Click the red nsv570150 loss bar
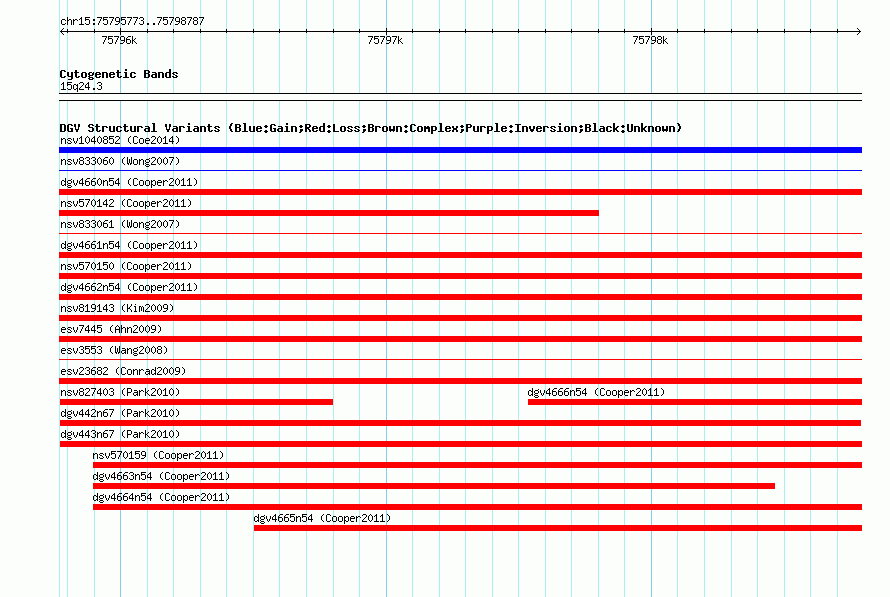 (x=460, y=276)
